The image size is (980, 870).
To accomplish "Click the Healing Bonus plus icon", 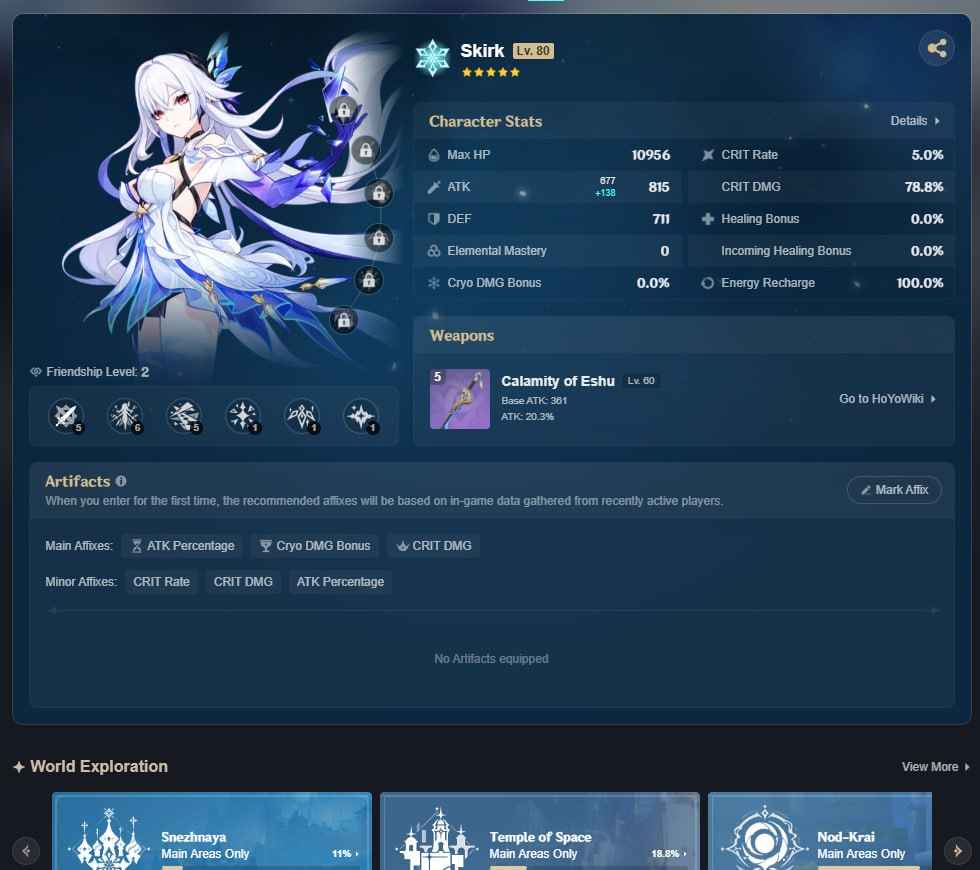I will tap(708, 219).
